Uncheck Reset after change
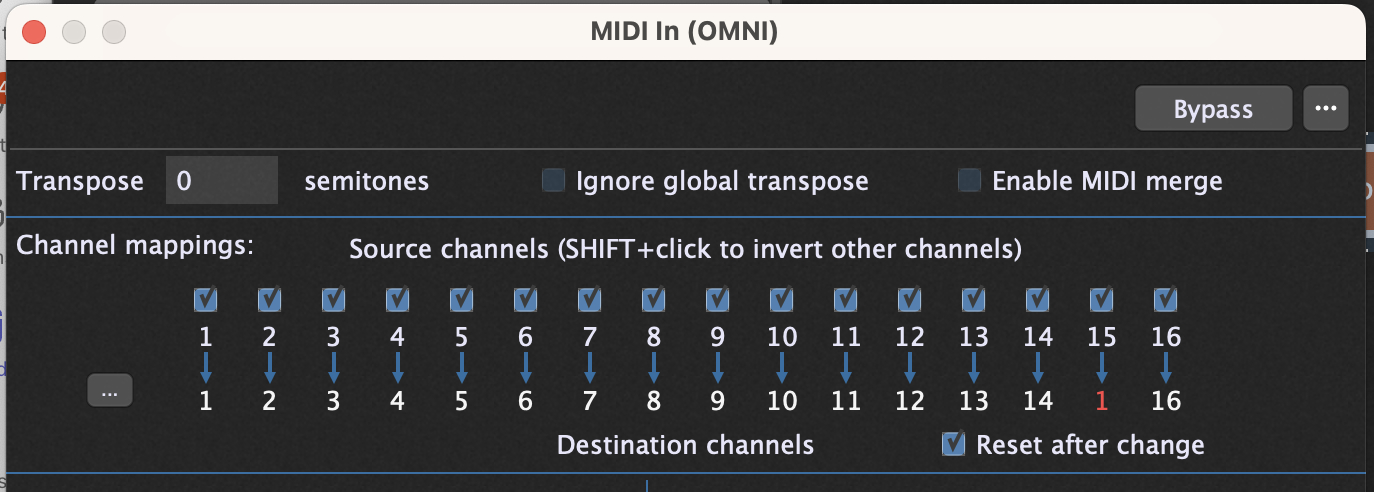The width and height of the screenshot is (1374, 492). click(x=954, y=444)
